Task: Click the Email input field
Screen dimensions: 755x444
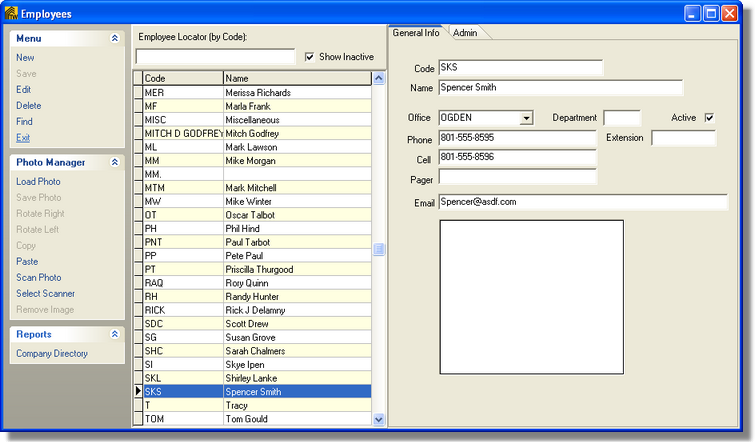Action: click(582, 202)
